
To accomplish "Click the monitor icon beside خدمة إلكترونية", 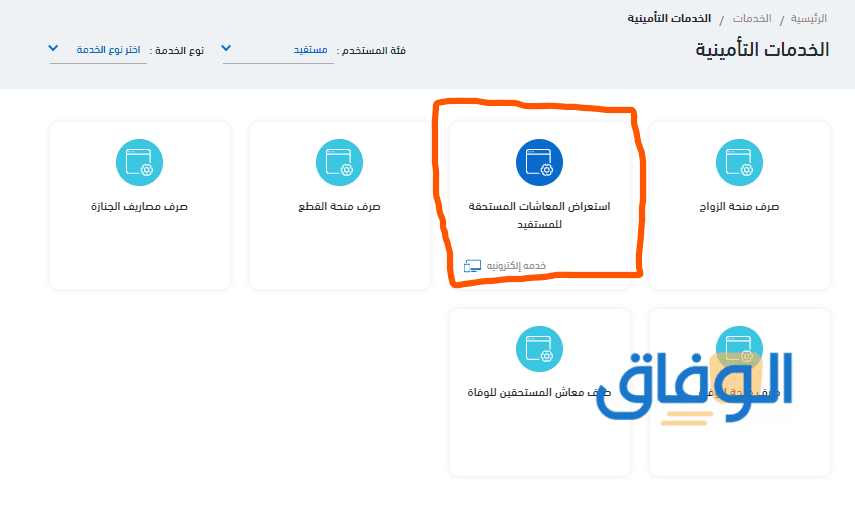I will [x=473, y=266].
